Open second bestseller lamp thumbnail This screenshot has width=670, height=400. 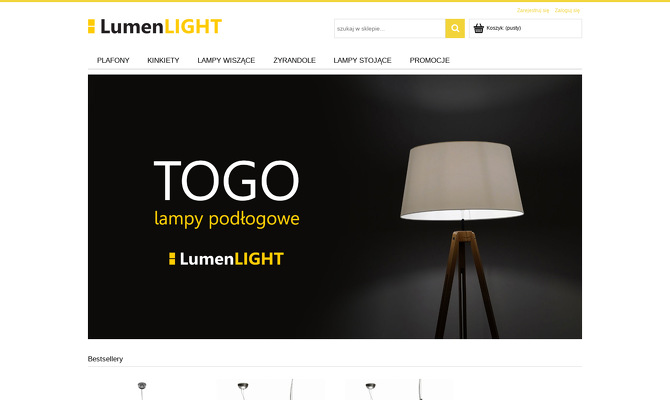(x=270, y=389)
